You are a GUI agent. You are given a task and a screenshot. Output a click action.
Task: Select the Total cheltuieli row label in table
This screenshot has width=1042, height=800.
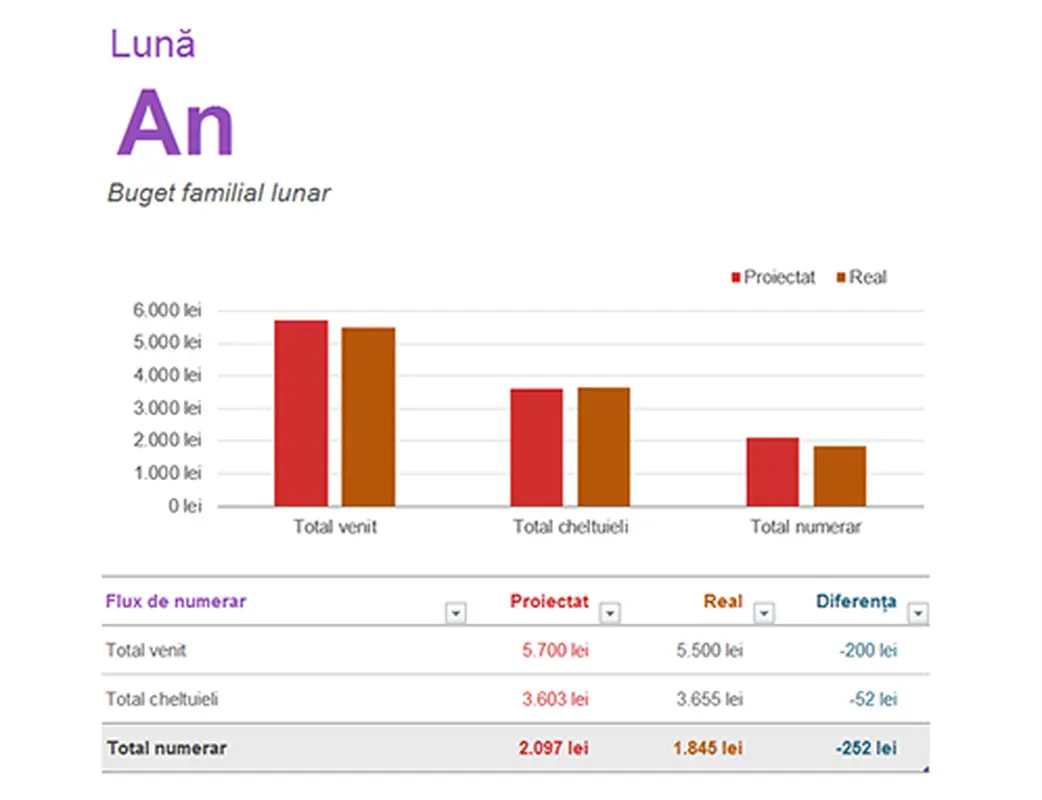point(162,699)
